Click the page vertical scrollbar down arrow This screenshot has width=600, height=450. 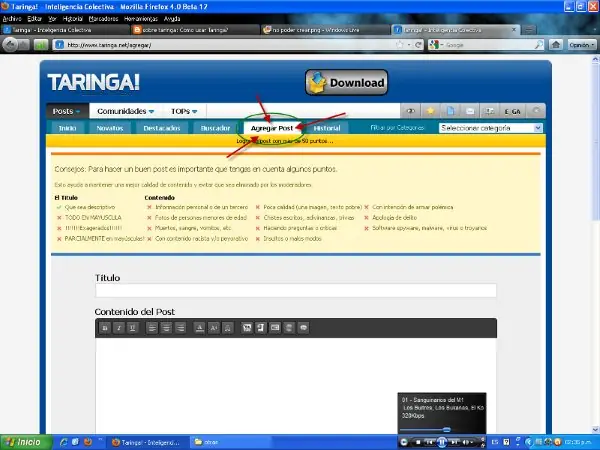(x=595, y=430)
